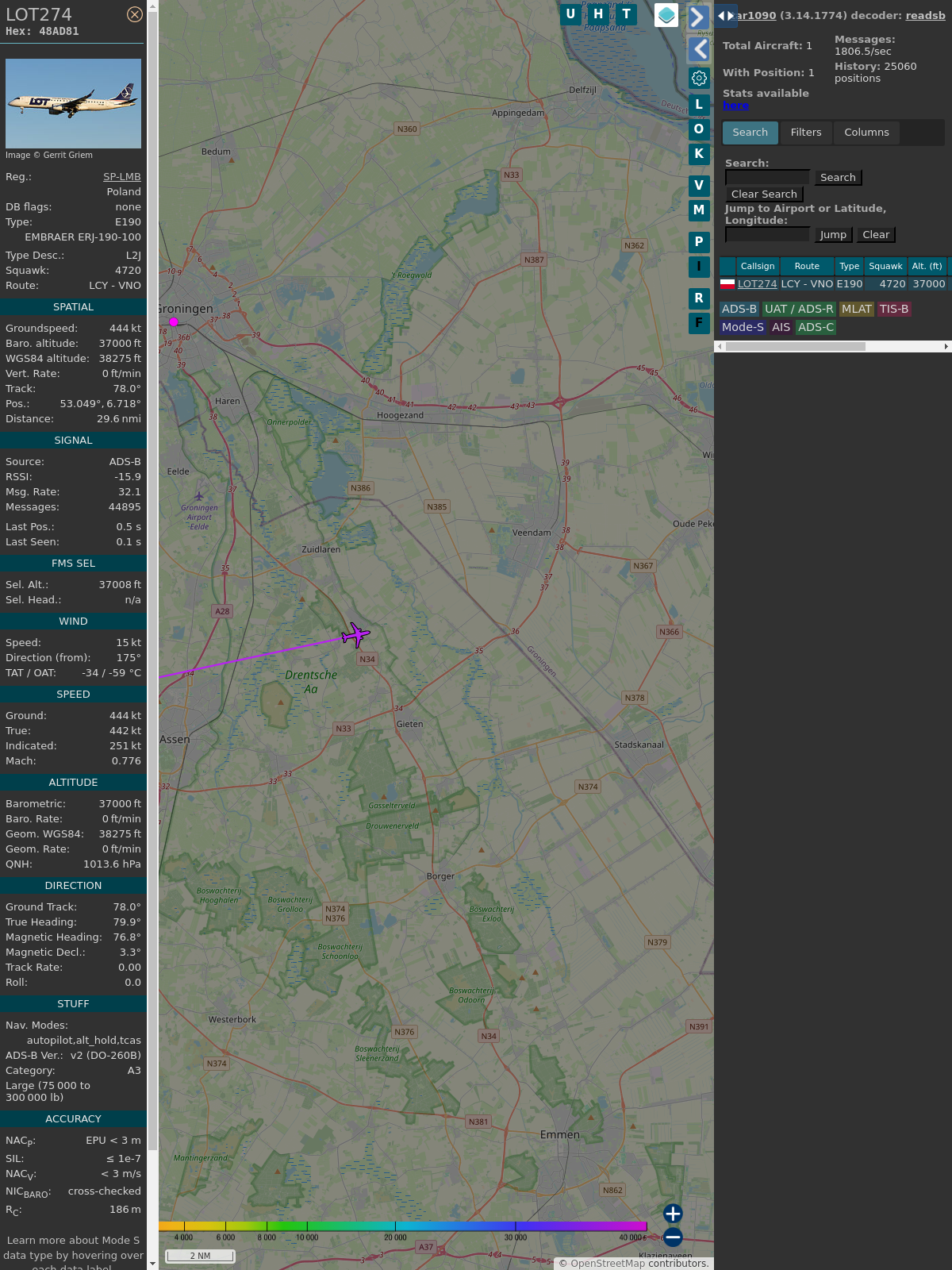Toggle ADS-C source legend
Screen dimensions: 952x1270
coord(816,328)
